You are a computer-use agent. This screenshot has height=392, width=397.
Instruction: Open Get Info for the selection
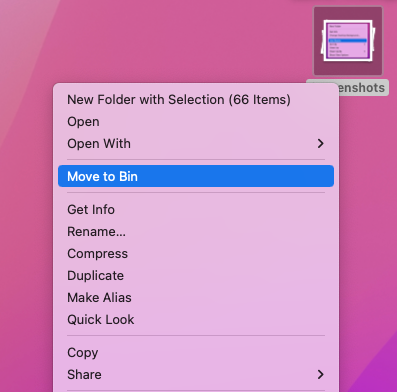point(196,210)
